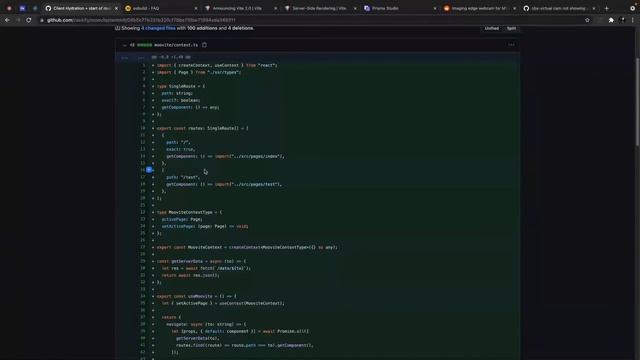Select the first pinned red tab
Screen dimensions: 640x360
[x=9, y=8]
